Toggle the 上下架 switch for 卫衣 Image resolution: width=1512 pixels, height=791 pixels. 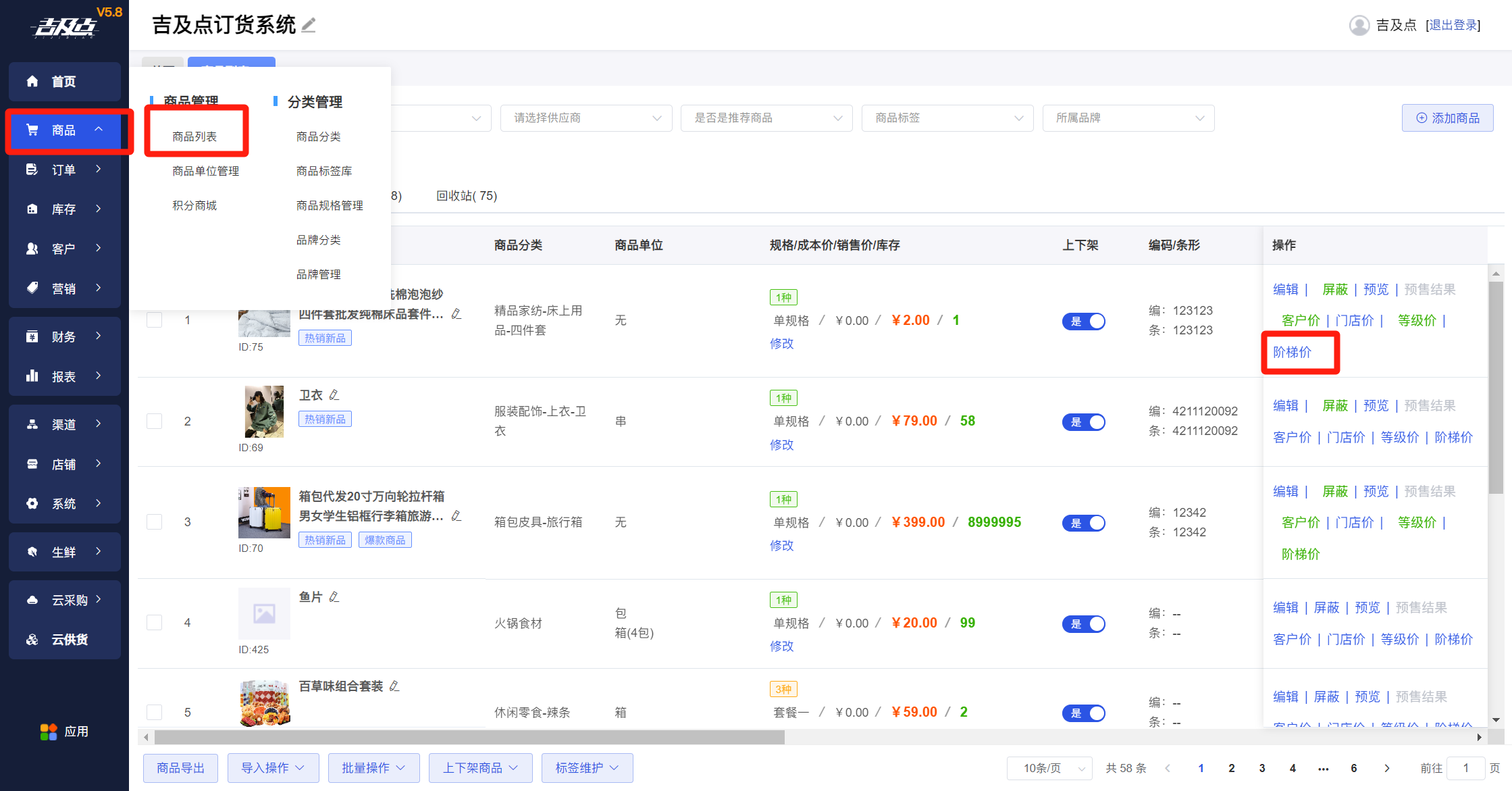click(x=1083, y=422)
